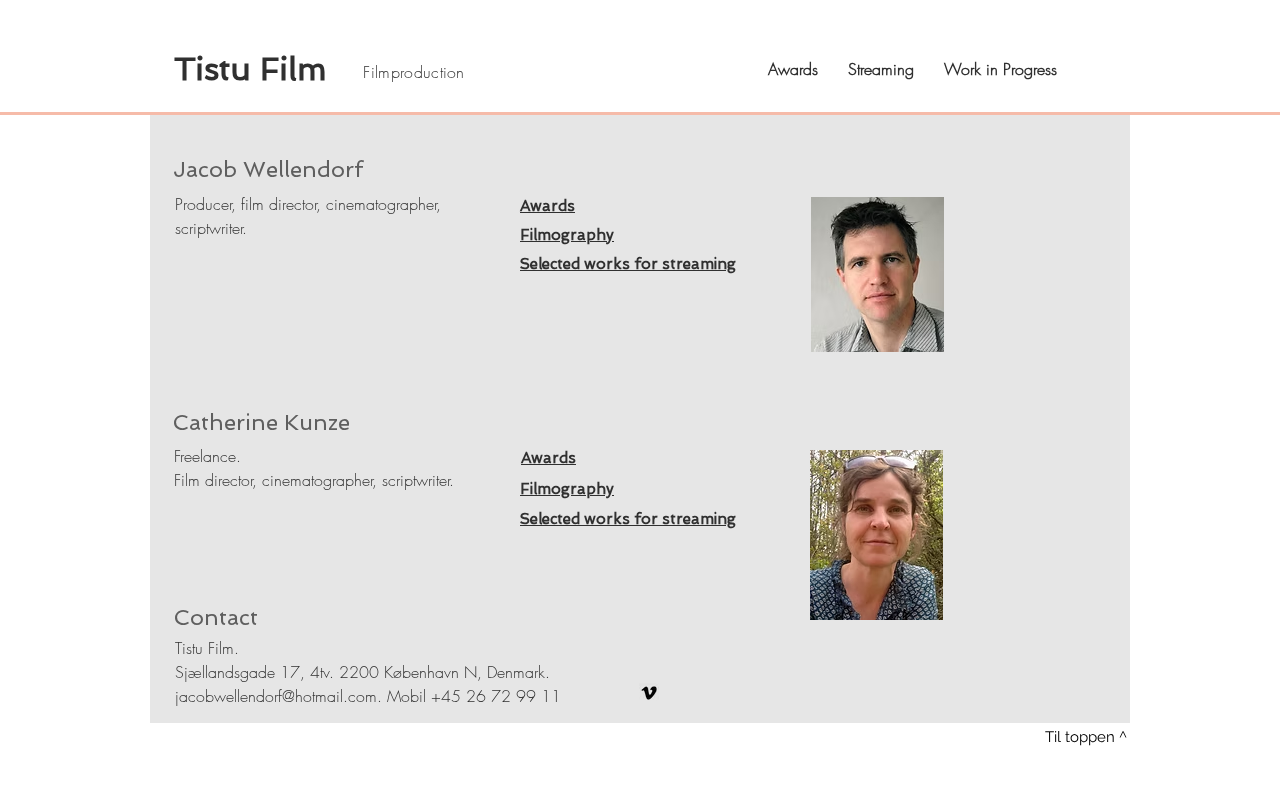Open the Vimeo icon link
Screen dimensions: 1280x800
(x=649, y=693)
